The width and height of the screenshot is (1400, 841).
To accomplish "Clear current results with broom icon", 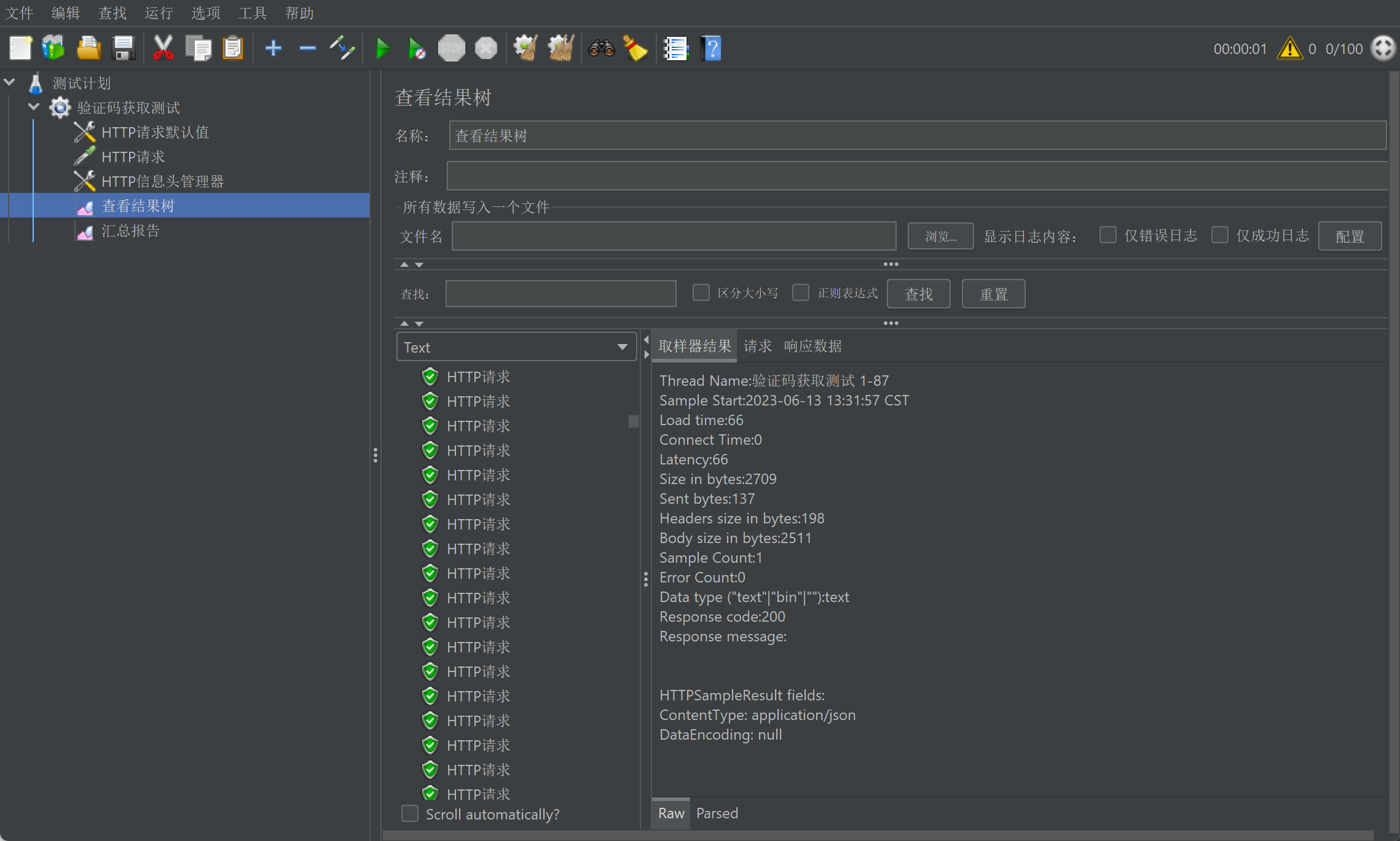I will (x=526, y=48).
